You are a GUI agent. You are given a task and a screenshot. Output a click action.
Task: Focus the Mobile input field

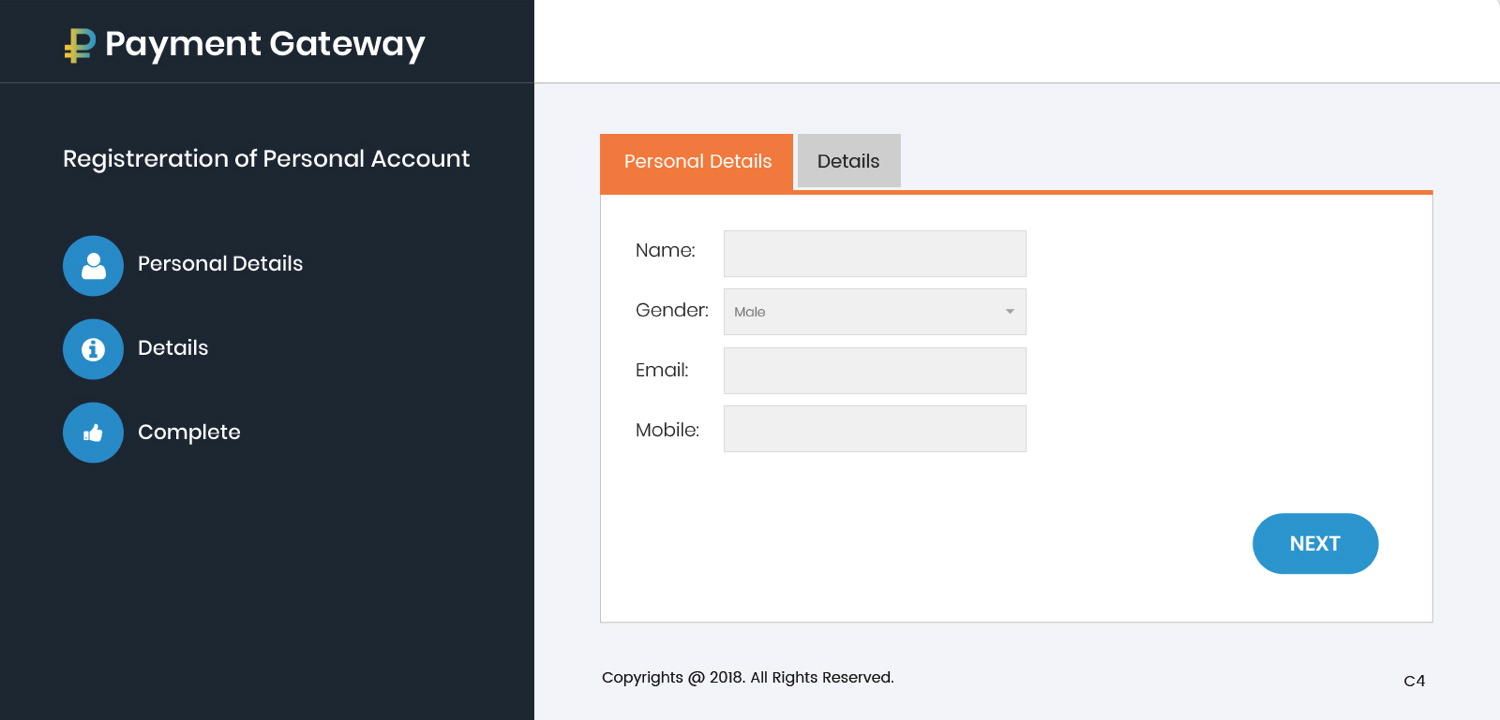[874, 429]
